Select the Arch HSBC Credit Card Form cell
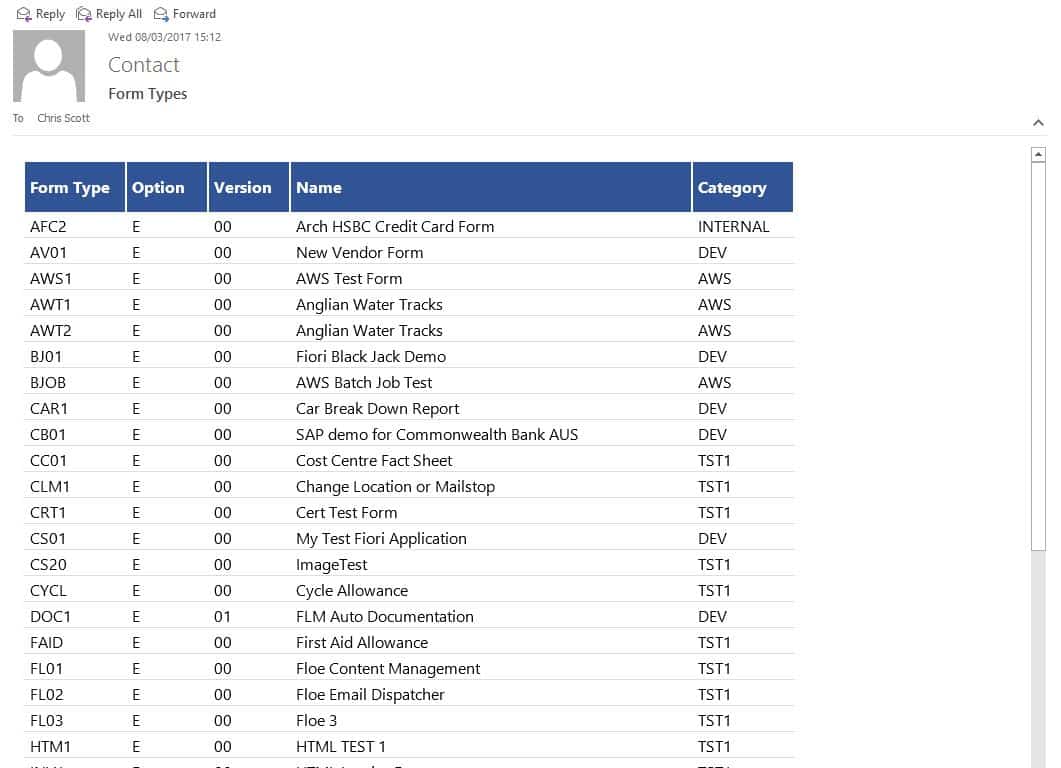Viewport: 1061px width, 768px height. point(394,227)
